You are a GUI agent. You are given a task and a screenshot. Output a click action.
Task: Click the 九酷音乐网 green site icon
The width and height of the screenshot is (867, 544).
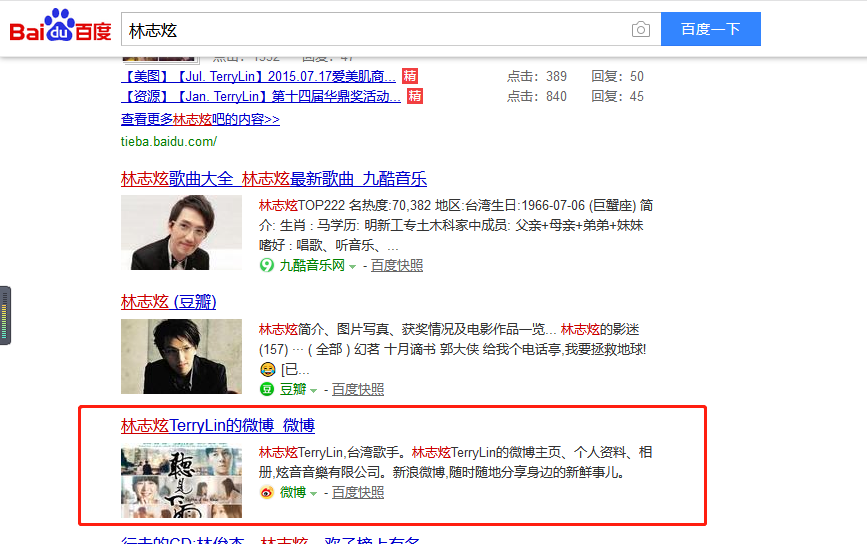[x=267, y=265]
